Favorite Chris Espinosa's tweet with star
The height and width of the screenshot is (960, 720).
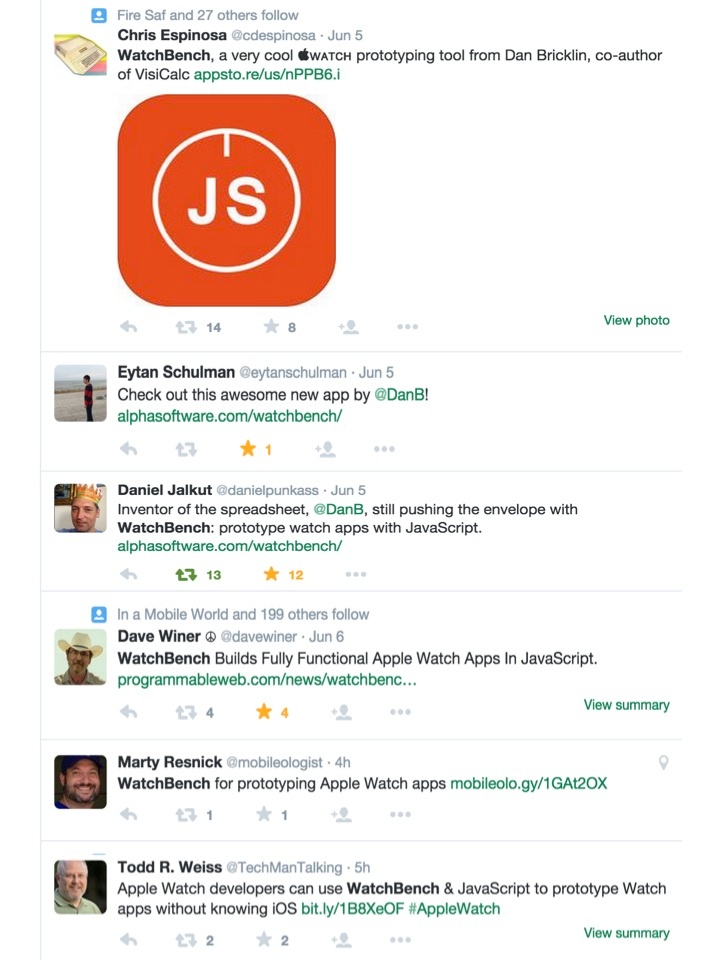(271, 326)
